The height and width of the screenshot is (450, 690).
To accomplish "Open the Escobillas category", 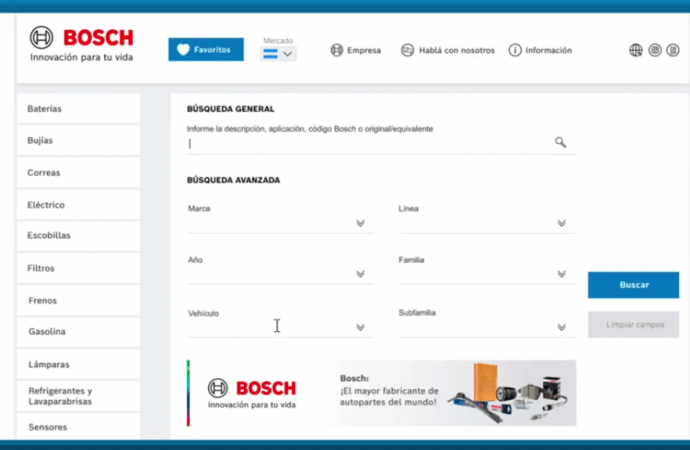I will (78, 235).
